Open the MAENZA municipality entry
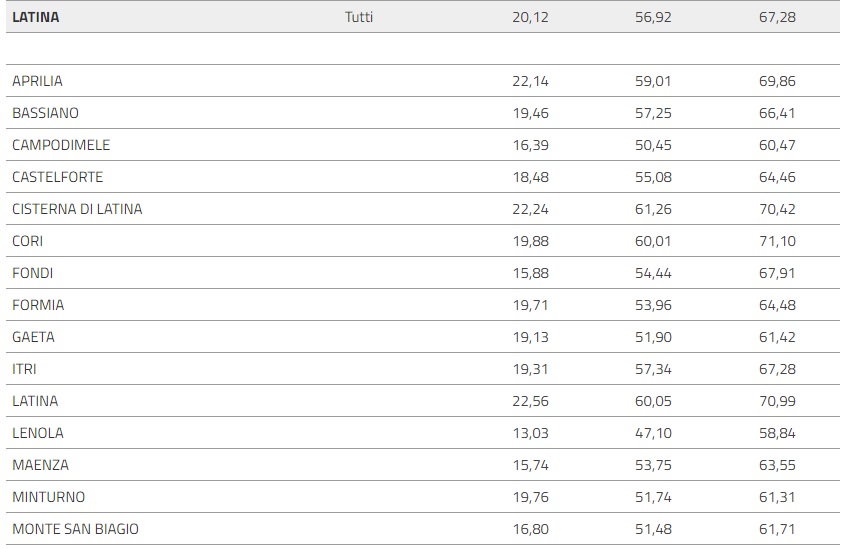This screenshot has width=849, height=549. pyautogui.click(x=40, y=465)
